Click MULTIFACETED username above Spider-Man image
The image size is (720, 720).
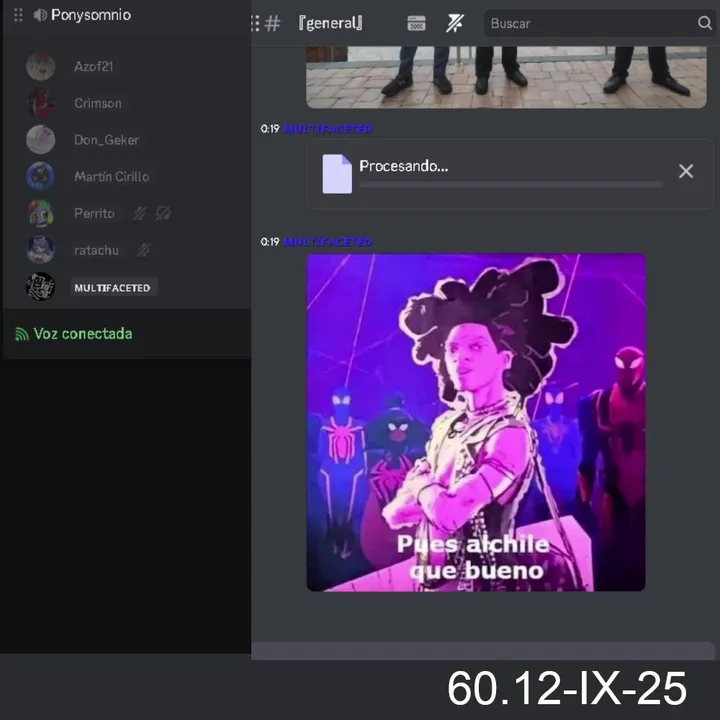tap(328, 242)
